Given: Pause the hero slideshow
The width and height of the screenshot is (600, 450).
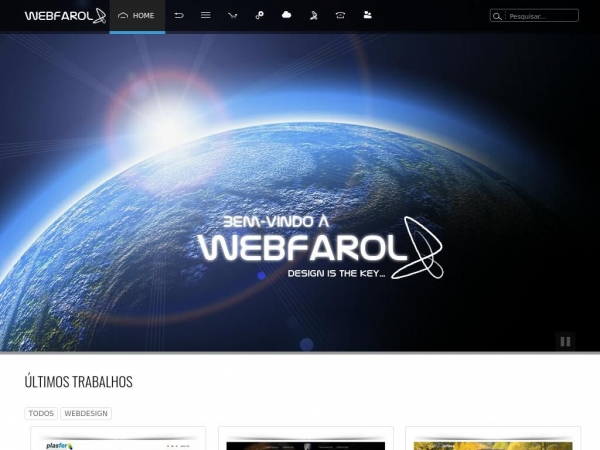Looking at the screenshot, I should click(x=565, y=341).
